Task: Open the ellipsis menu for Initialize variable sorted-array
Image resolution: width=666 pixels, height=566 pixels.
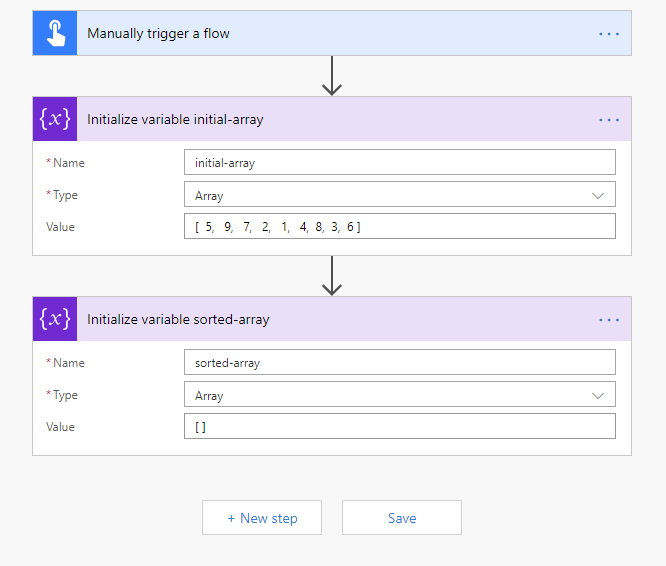Action: point(609,319)
